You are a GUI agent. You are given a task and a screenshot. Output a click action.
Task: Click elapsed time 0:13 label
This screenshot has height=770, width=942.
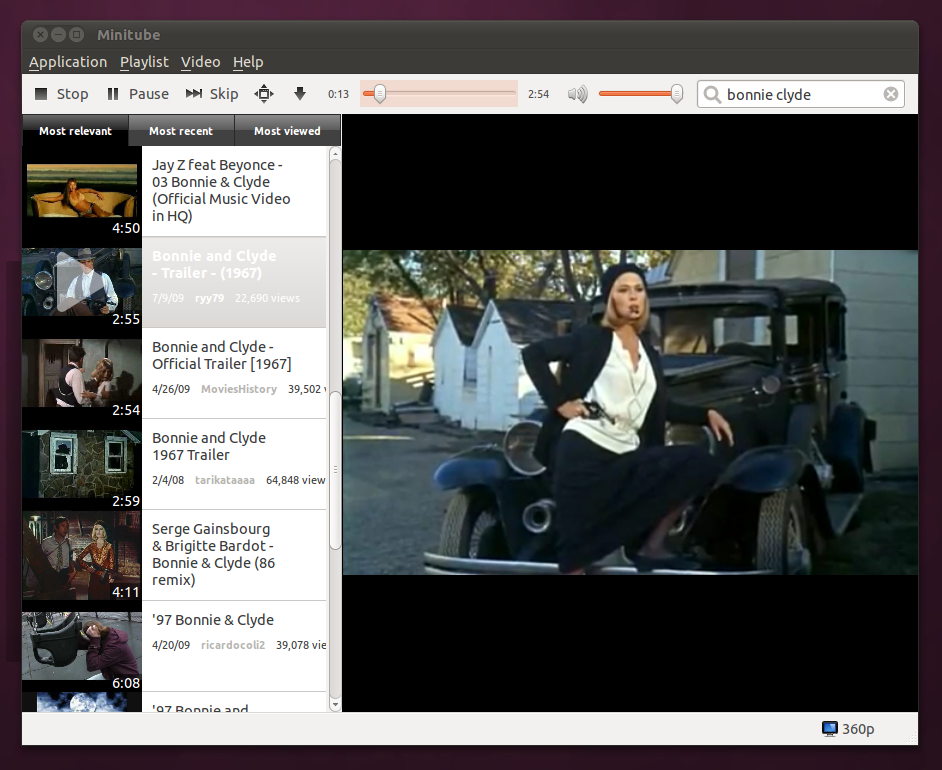pyautogui.click(x=338, y=94)
